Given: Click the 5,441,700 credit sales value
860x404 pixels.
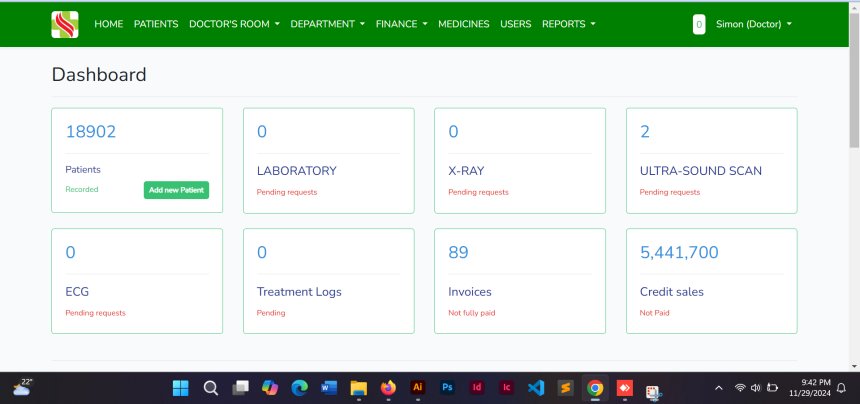Looking at the screenshot, I should tap(679, 252).
